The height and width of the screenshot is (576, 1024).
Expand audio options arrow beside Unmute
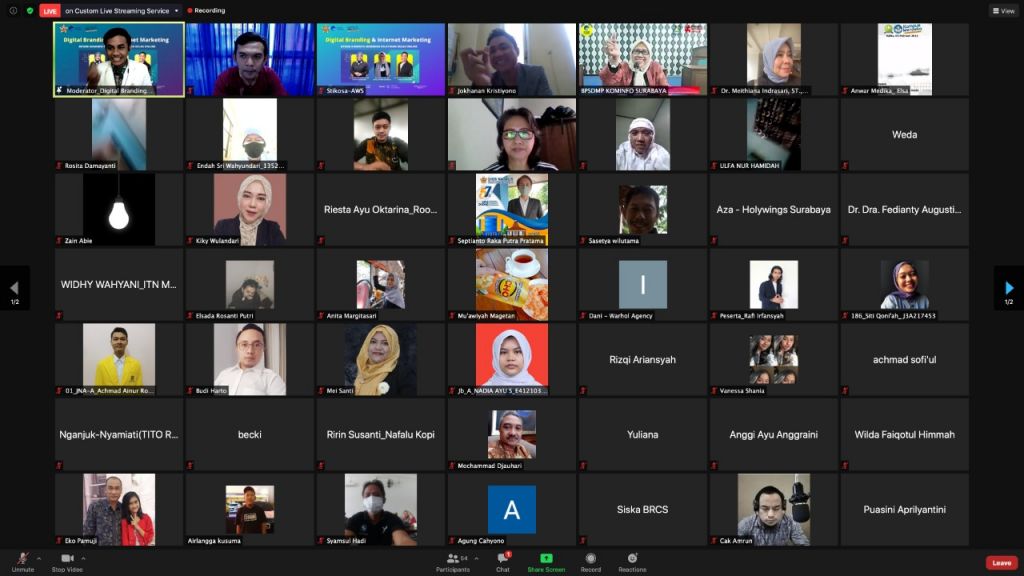(39, 558)
